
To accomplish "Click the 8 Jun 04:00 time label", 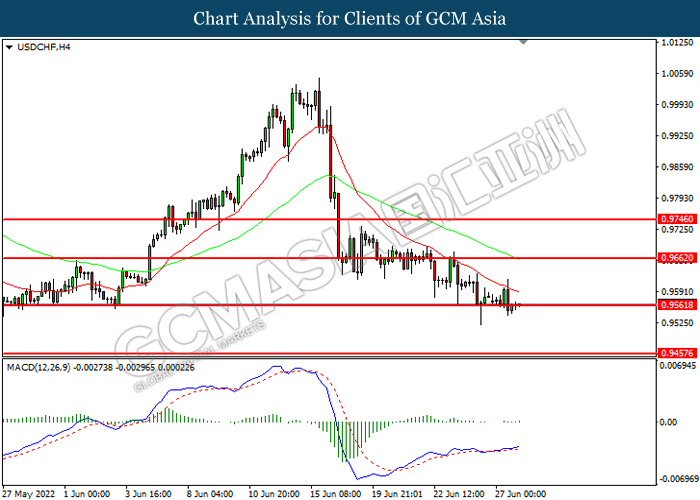I will (210, 494).
